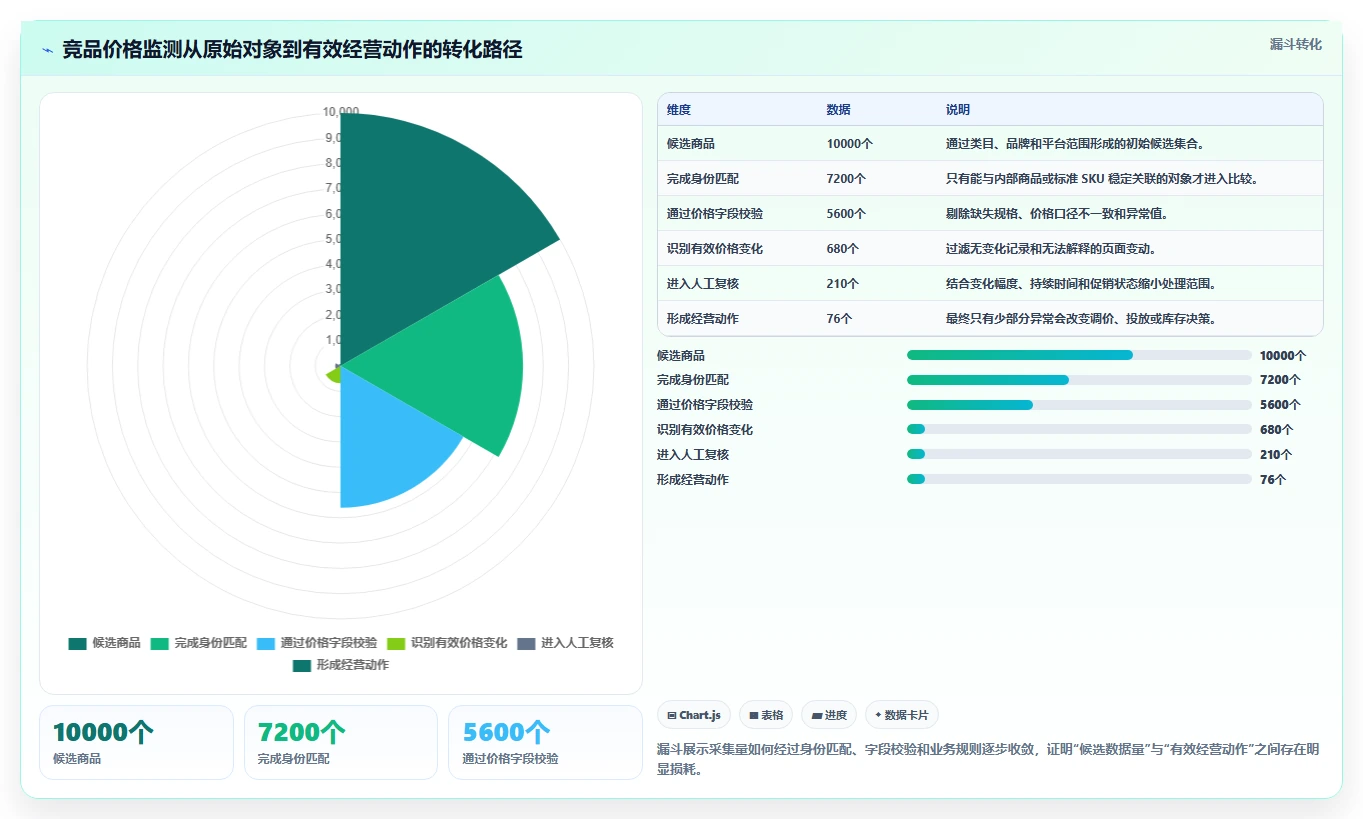Click the 候选商品 progress bar

click(x=1079, y=355)
